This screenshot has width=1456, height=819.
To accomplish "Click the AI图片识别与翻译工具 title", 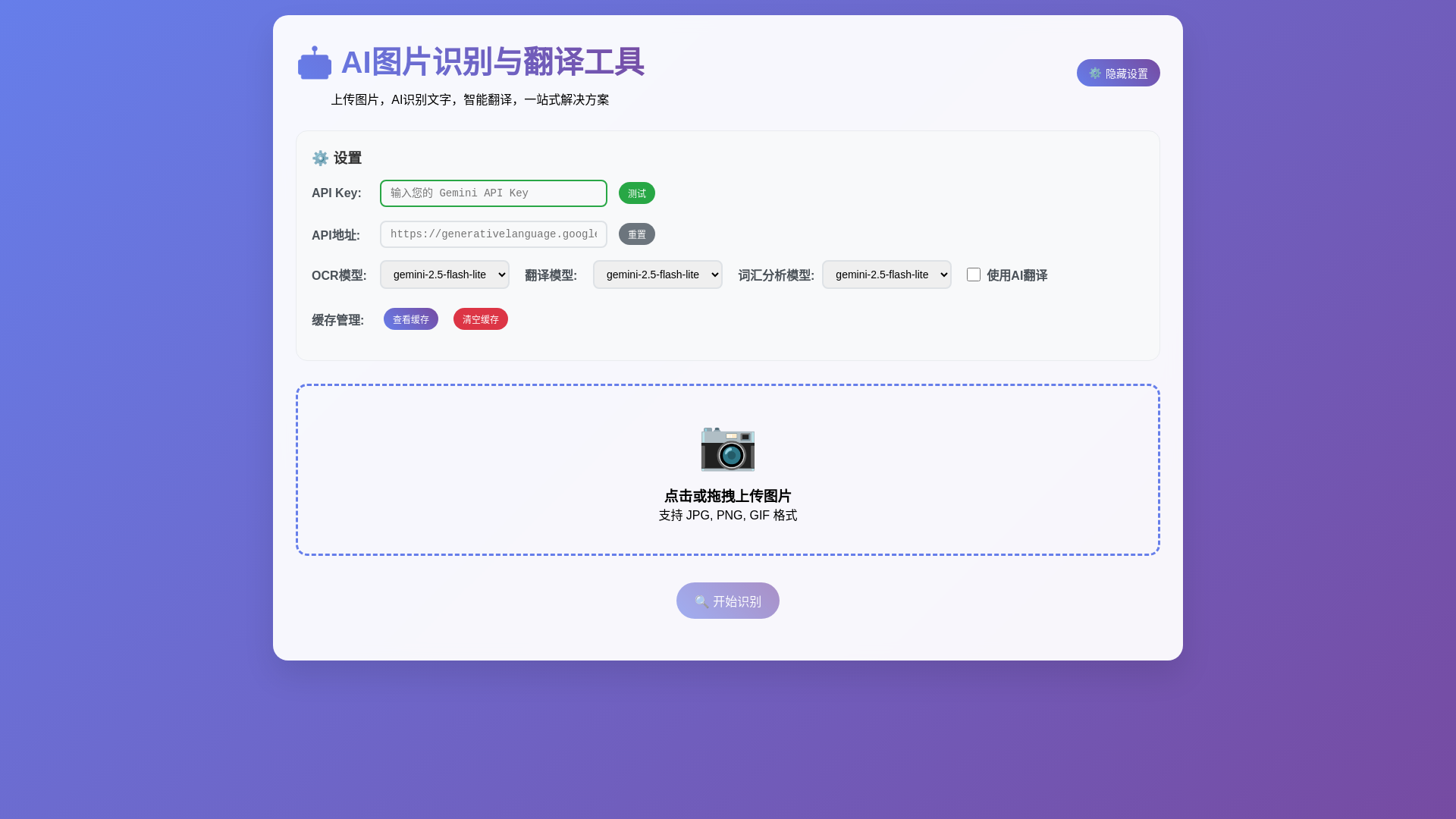I will click(x=493, y=62).
